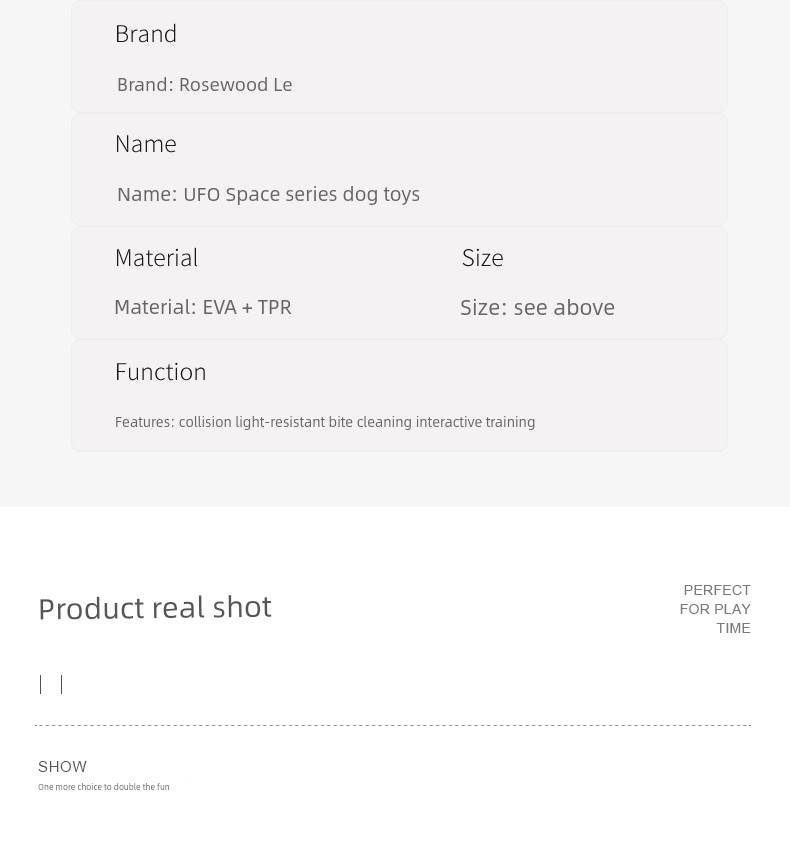Click the Size heading

[482, 258]
